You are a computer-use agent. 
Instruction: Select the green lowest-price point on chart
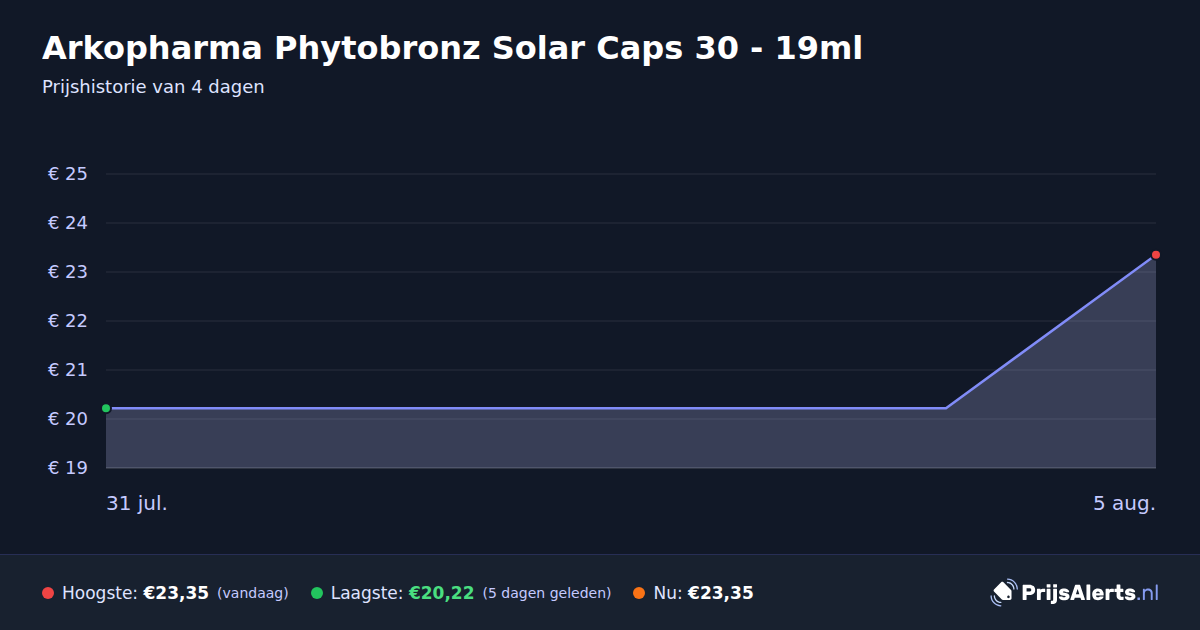(x=106, y=408)
